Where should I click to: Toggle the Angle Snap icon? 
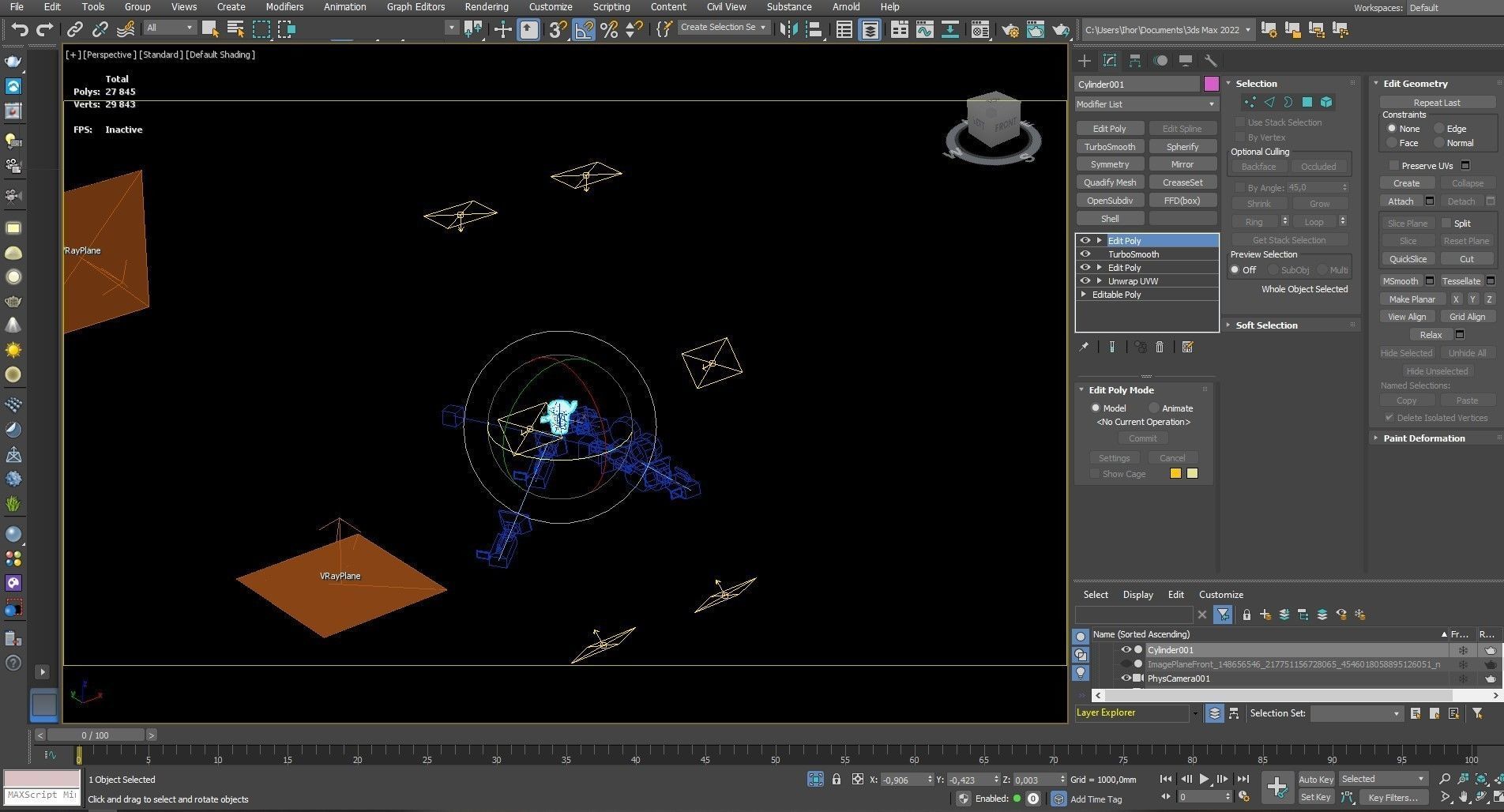tap(584, 29)
